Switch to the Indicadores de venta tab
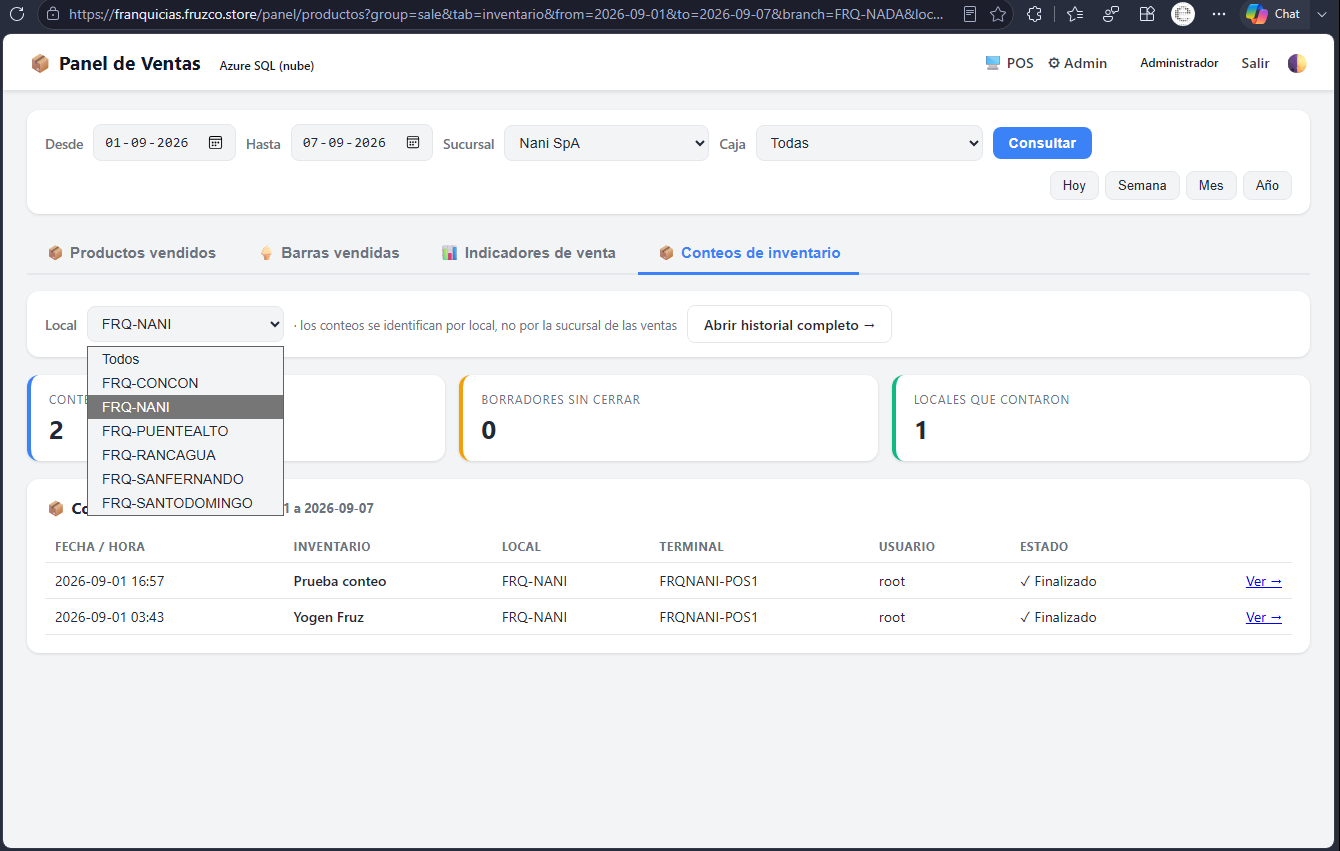1340x851 pixels. click(529, 253)
